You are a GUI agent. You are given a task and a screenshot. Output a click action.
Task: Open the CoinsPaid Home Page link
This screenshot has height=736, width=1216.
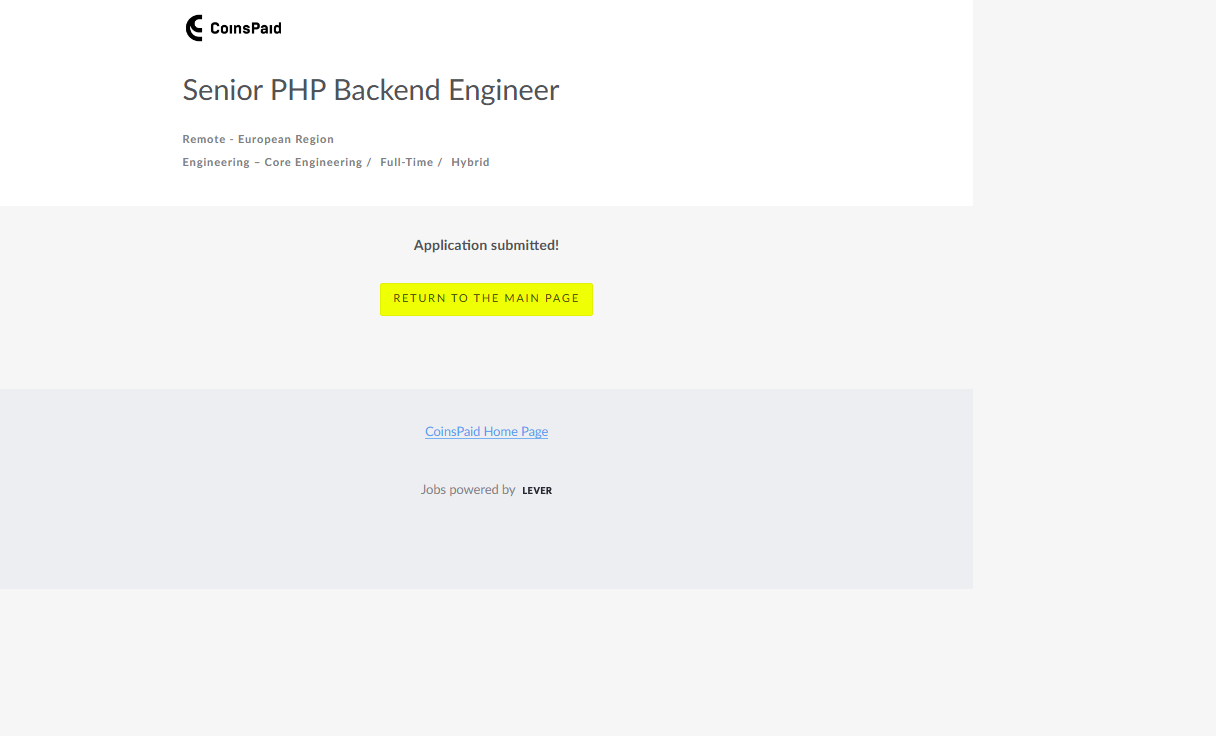[x=486, y=432]
